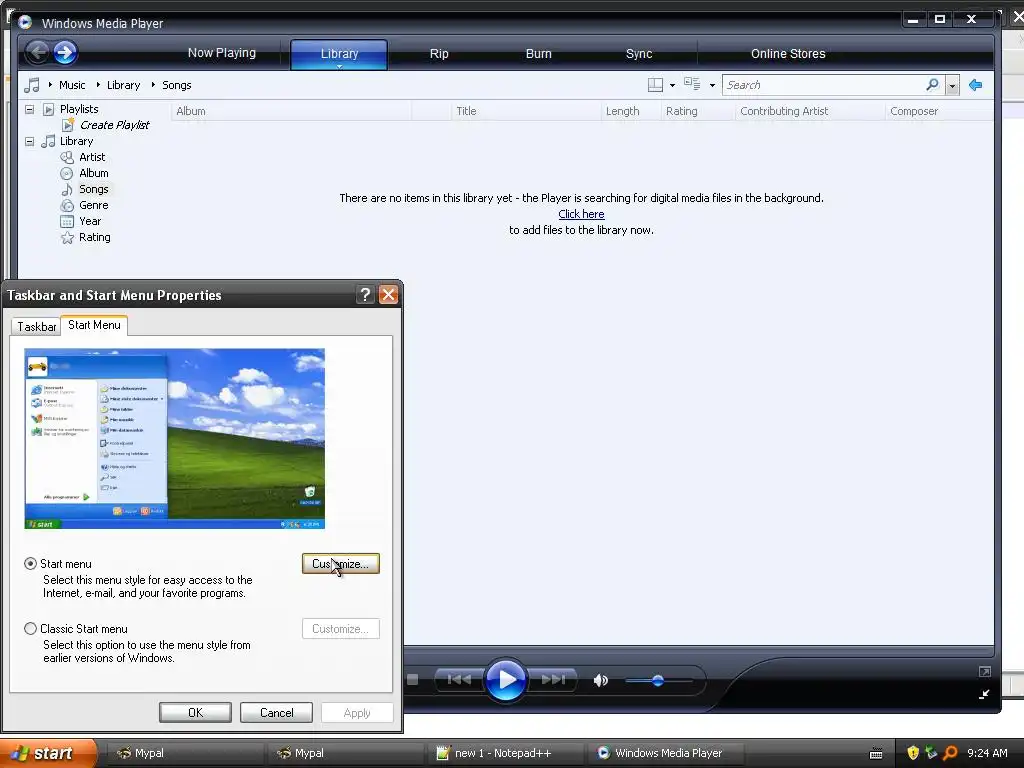The image size is (1024, 768).
Task: Select the Year calendar icon in the library tree
Action: coord(67,221)
